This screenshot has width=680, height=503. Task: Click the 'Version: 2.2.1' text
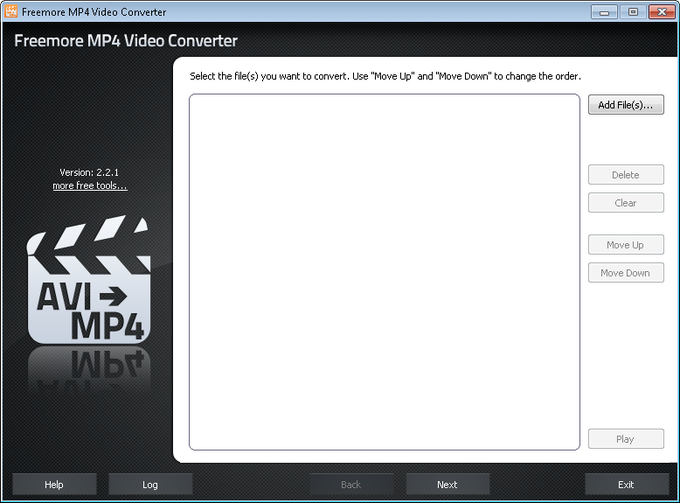pos(89,173)
